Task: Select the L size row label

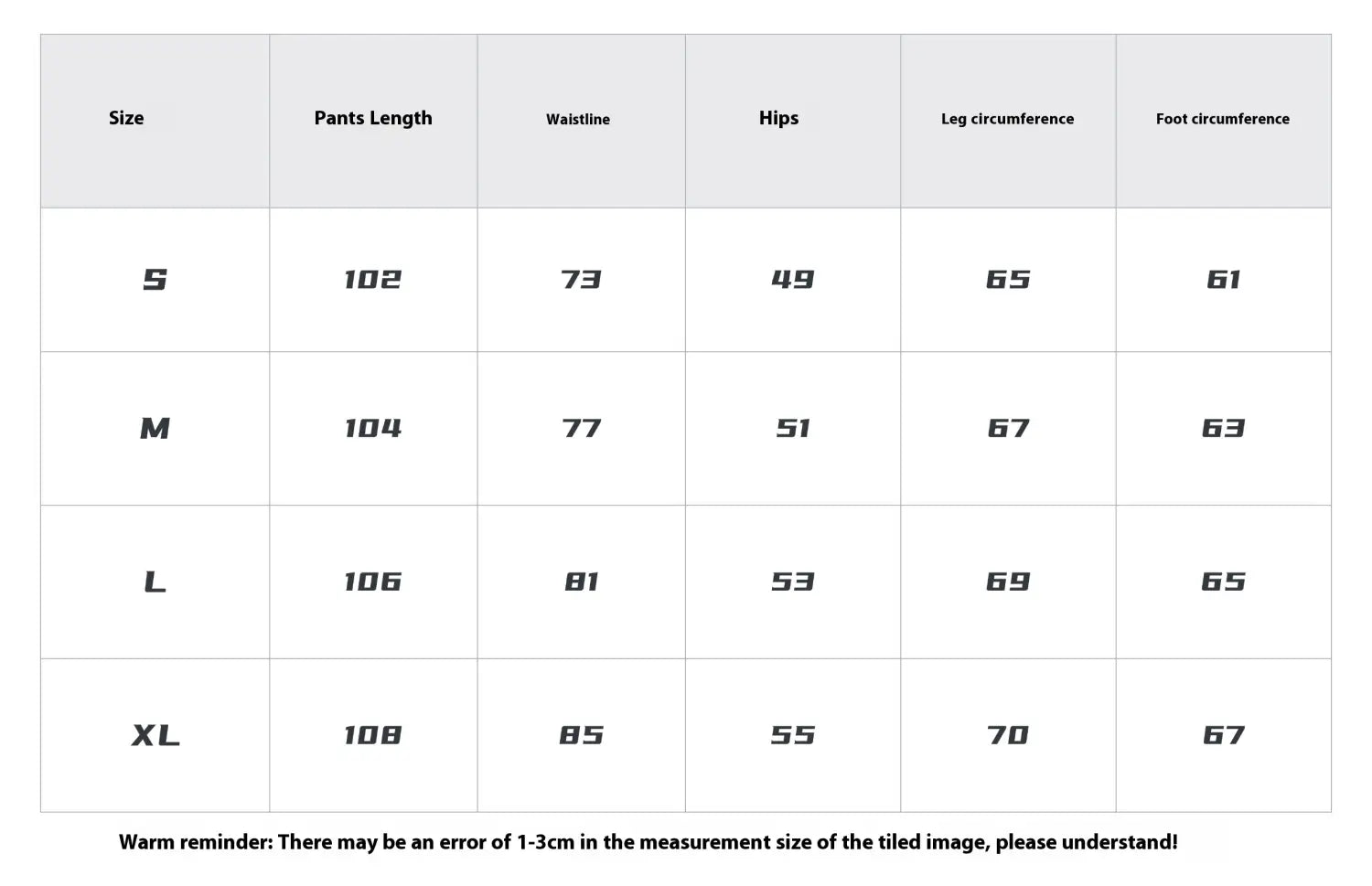Action: click(155, 582)
